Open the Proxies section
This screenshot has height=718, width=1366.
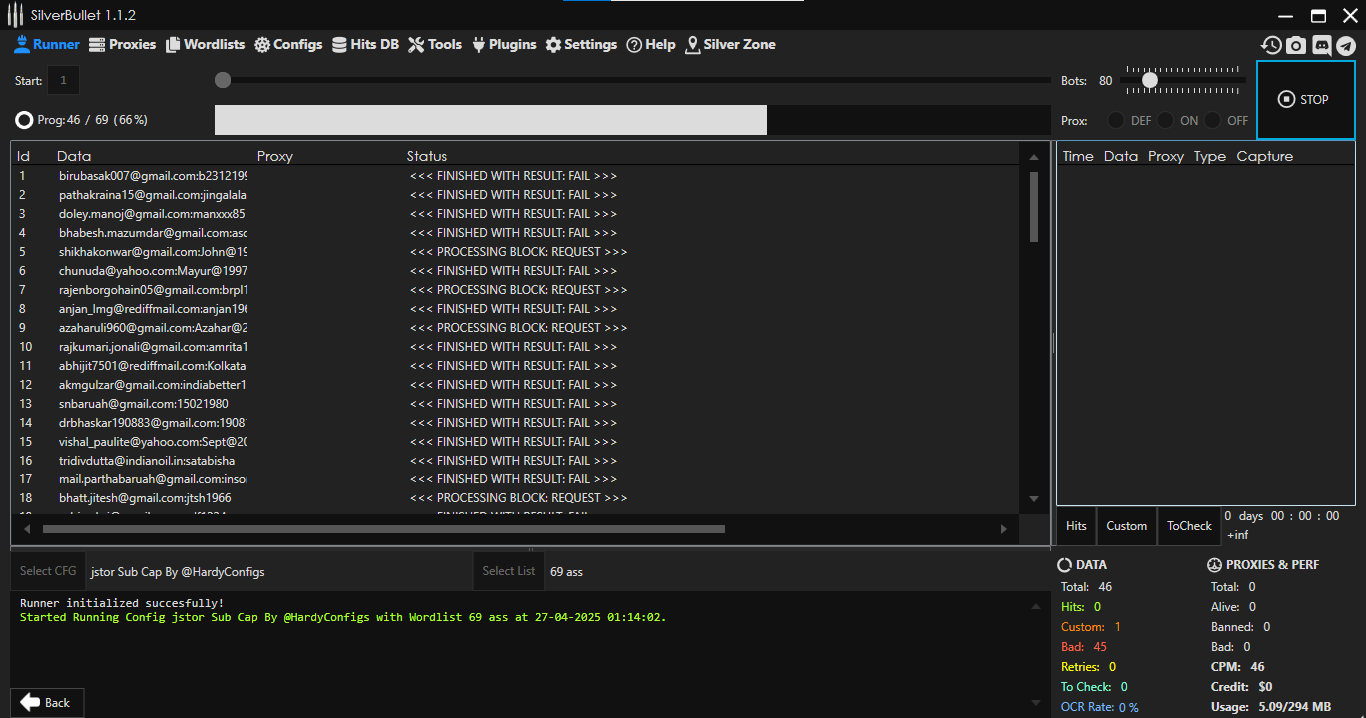[123, 44]
